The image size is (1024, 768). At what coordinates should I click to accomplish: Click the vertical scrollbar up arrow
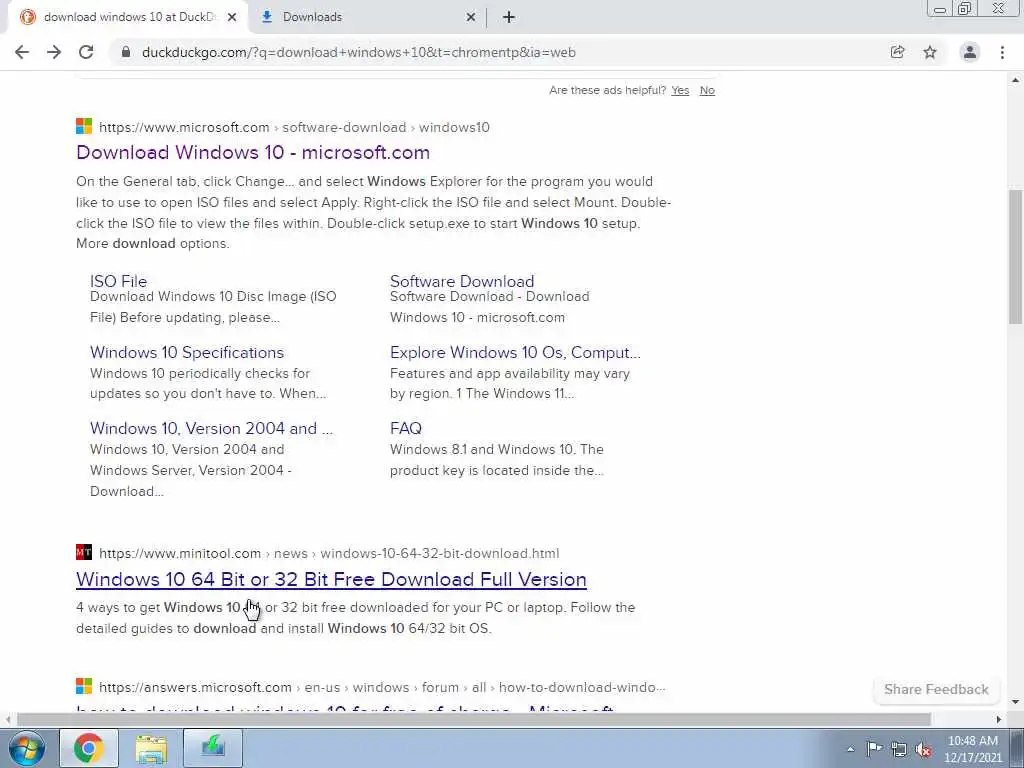[1016, 80]
